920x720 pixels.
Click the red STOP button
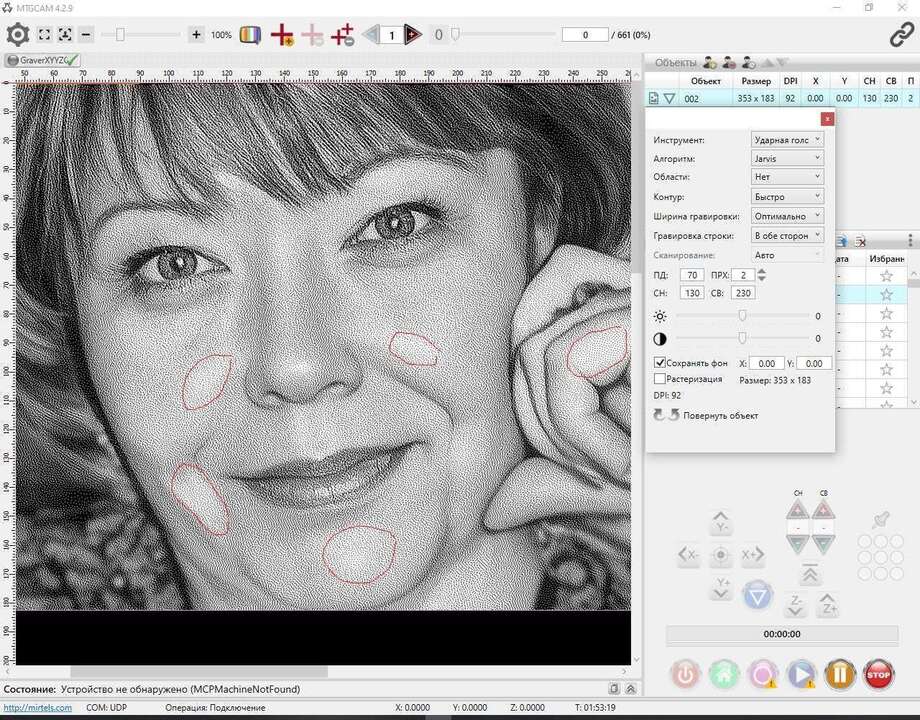click(x=878, y=675)
